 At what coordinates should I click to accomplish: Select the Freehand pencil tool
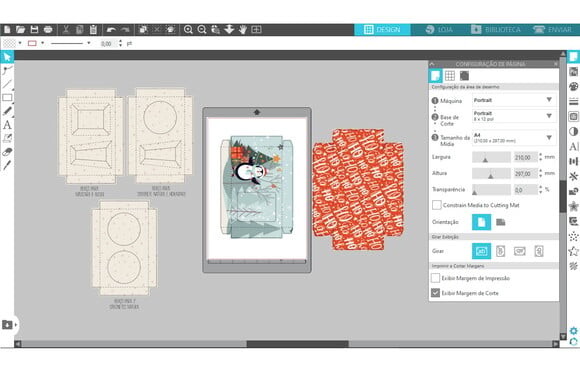point(7,111)
